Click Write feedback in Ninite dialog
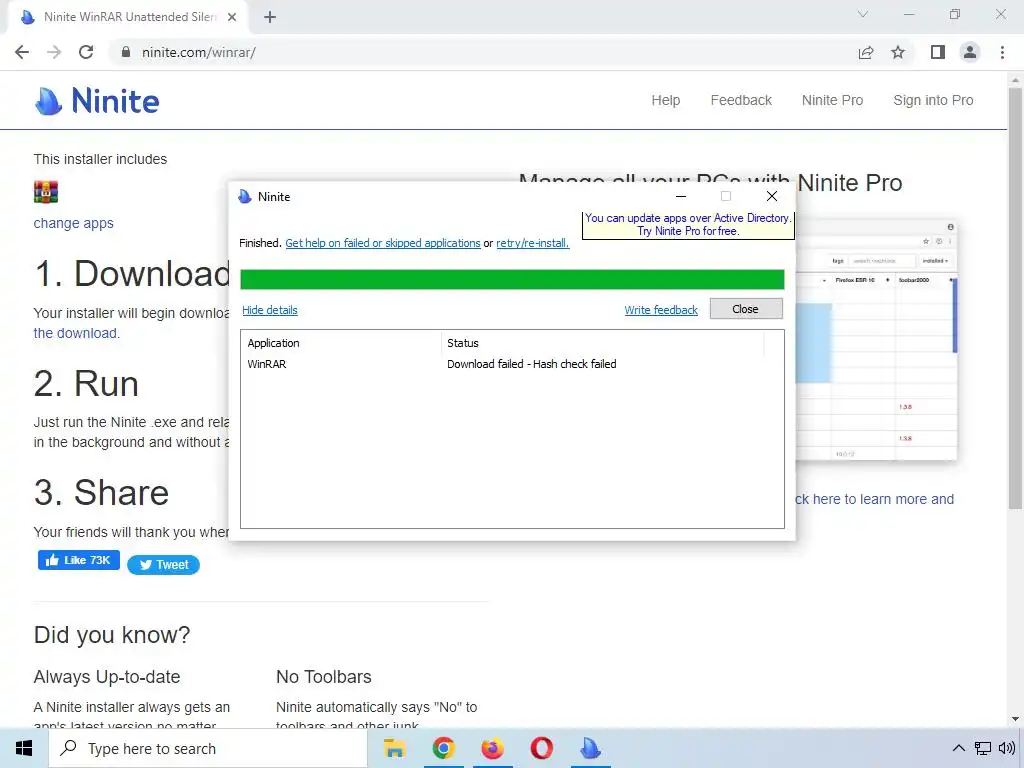This screenshot has height=768, width=1024. click(x=661, y=310)
